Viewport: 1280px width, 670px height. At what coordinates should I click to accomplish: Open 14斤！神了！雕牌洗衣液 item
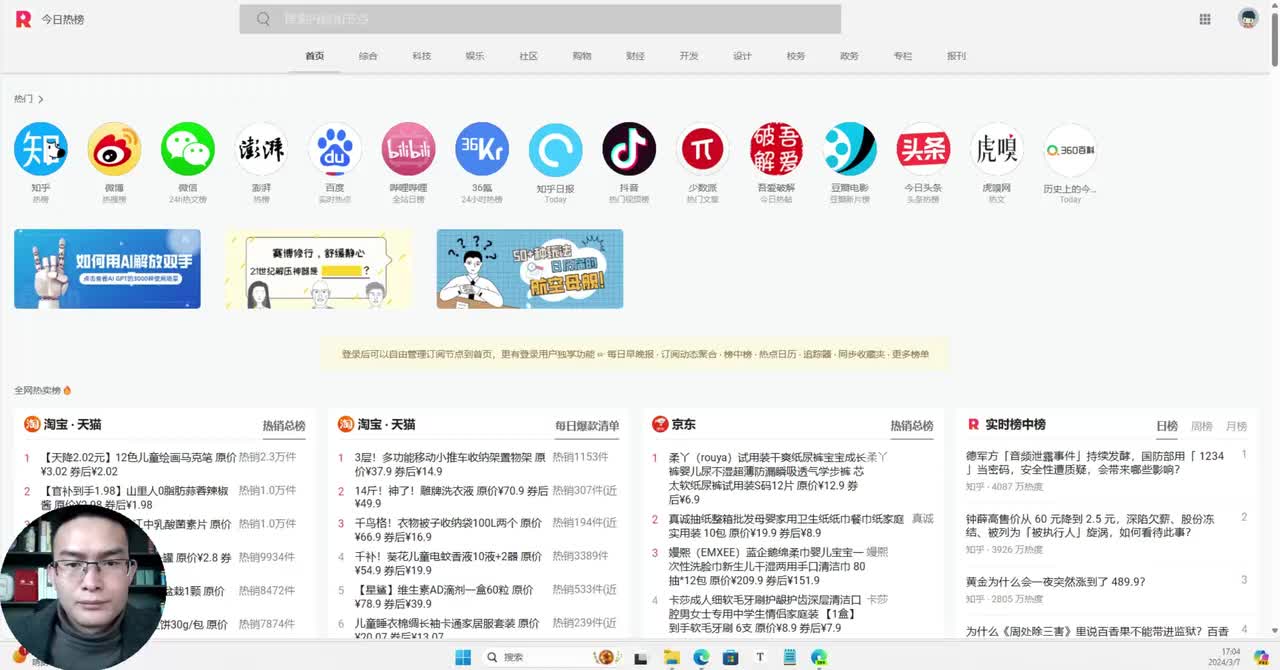451,497
